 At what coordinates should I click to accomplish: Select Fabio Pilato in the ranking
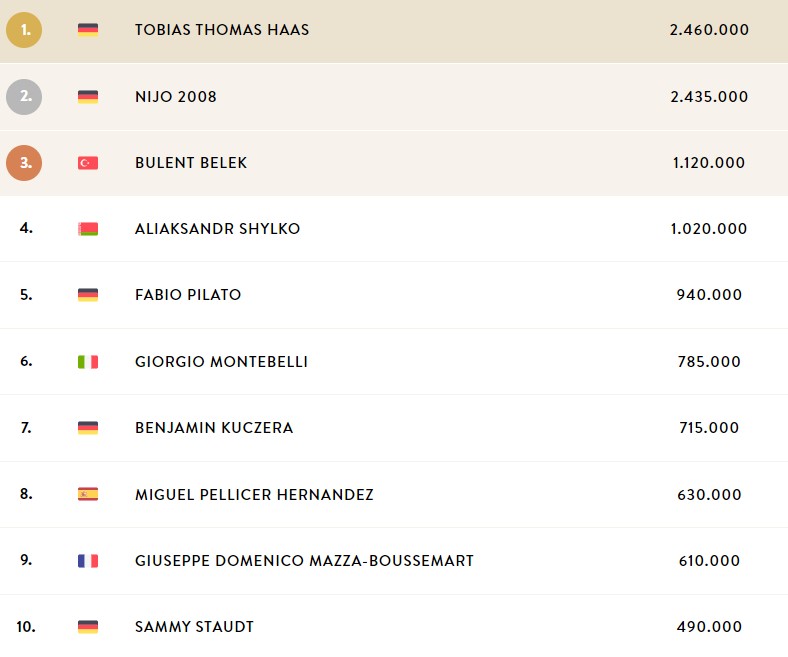[188, 295]
